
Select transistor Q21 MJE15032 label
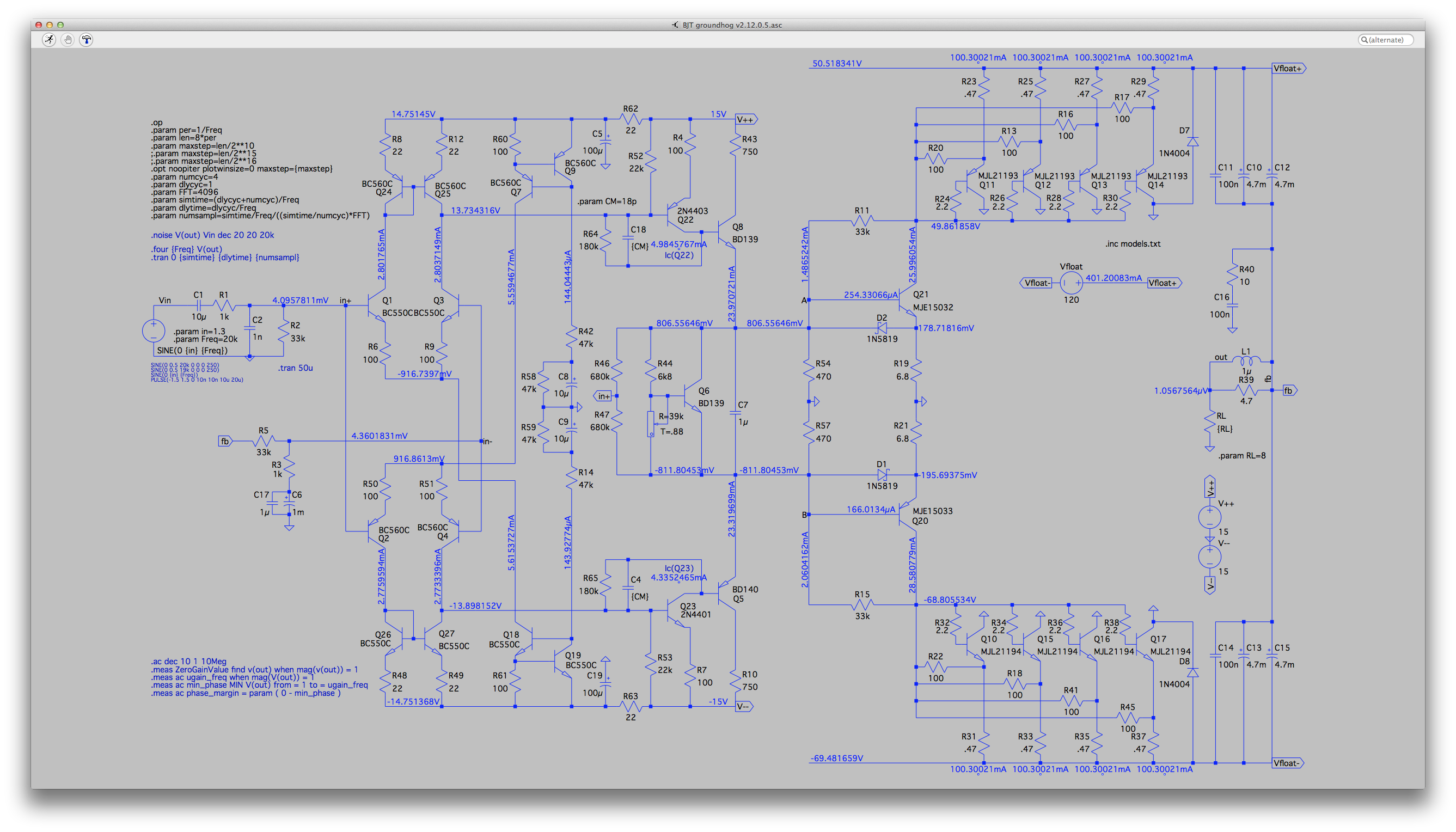click(x=933, y=301)
